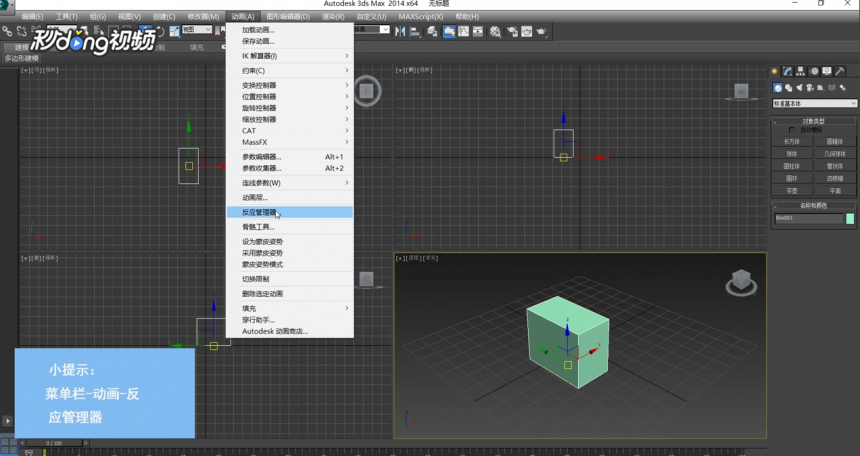Select the Link tool in the main toolbar

(8, 31)
